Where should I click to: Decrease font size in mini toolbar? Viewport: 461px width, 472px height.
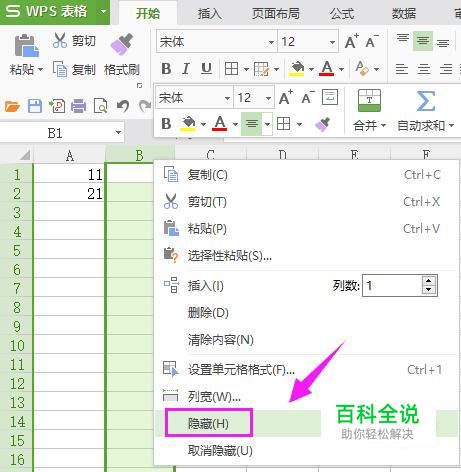tap(308, 98)
